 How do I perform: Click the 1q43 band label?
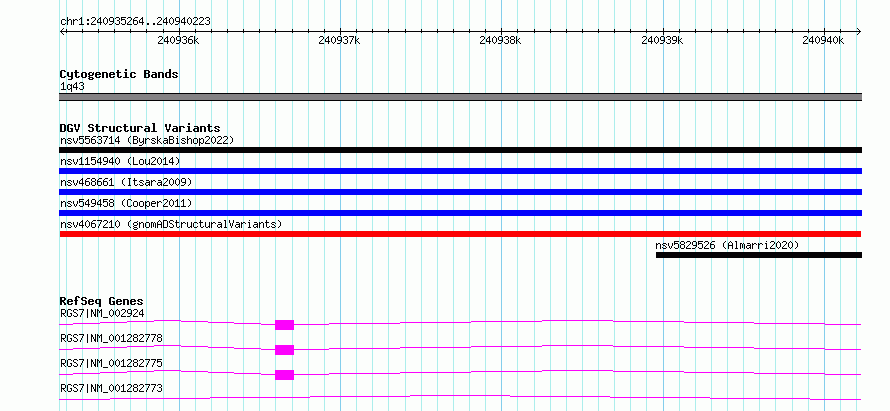click(73, 87)
